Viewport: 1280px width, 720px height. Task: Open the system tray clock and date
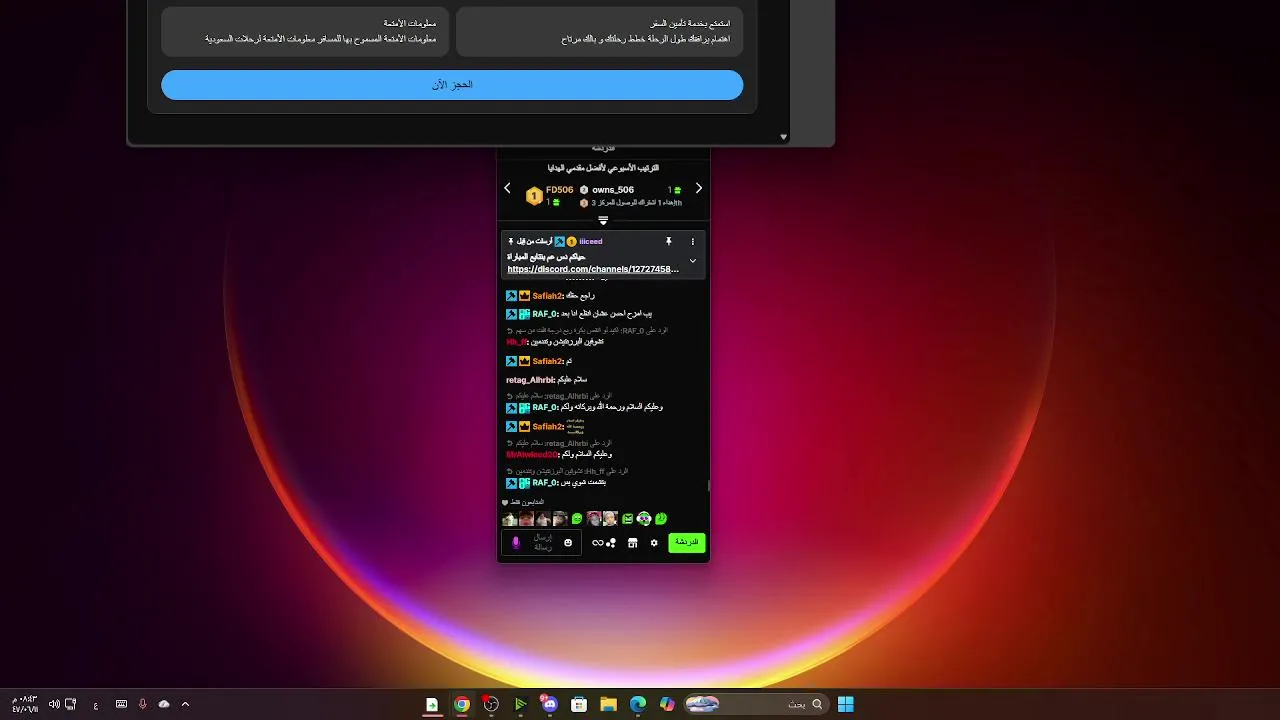(x=25, y=704)
